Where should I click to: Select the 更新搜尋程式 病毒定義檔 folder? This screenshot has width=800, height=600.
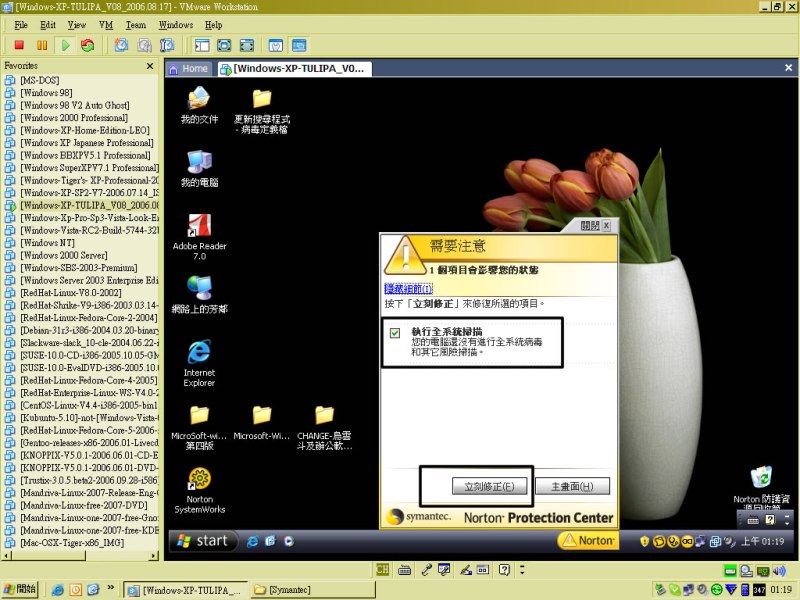pos(262,111)
